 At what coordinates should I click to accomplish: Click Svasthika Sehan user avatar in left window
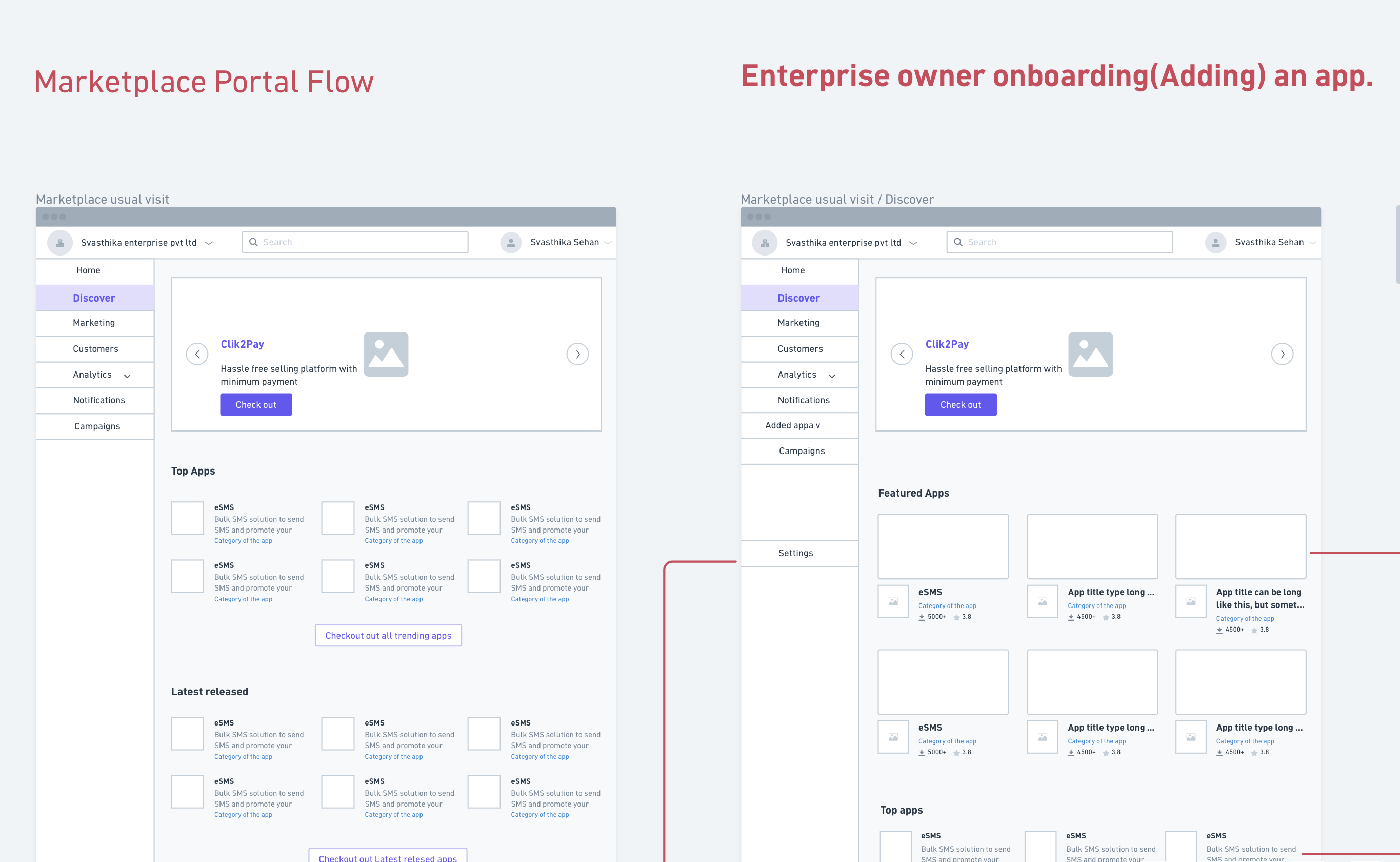click(x=511, y=242)
